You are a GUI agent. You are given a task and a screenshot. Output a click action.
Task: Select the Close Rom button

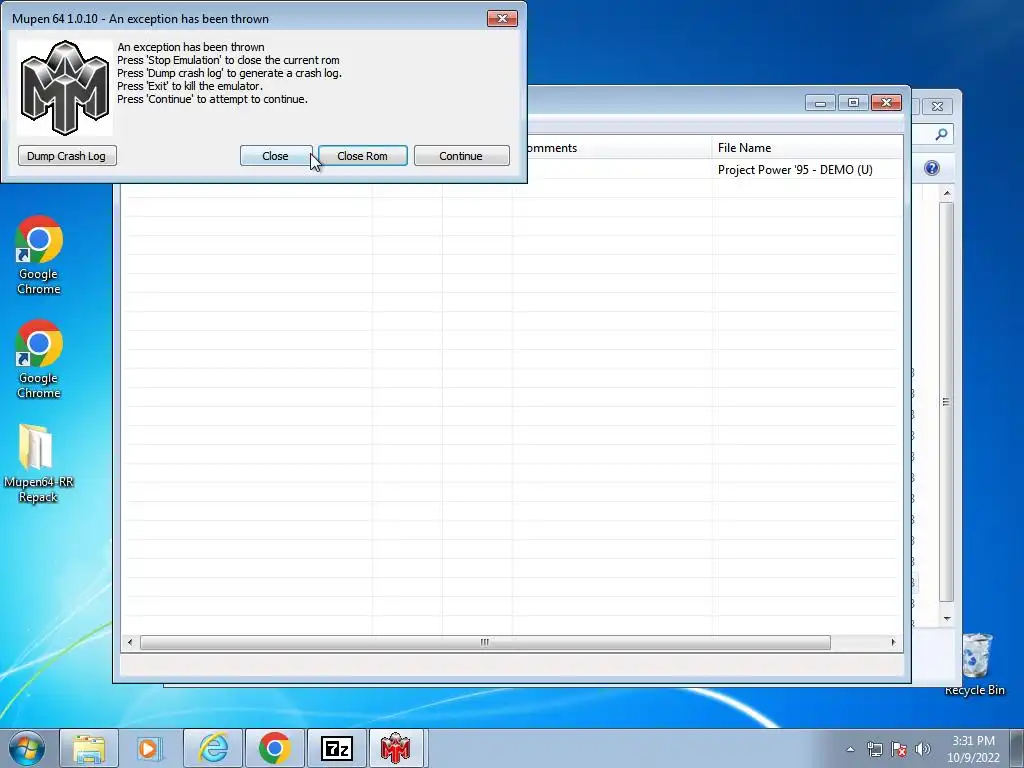tap(362, 156)
